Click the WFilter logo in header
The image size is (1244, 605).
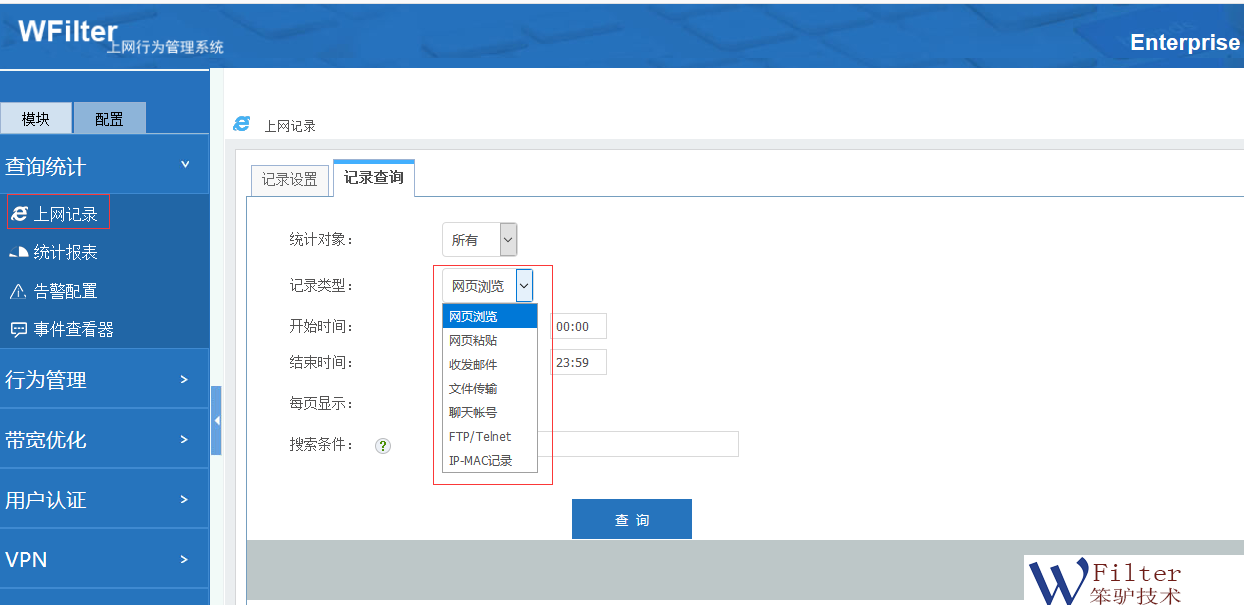click(x=68, y=32)
